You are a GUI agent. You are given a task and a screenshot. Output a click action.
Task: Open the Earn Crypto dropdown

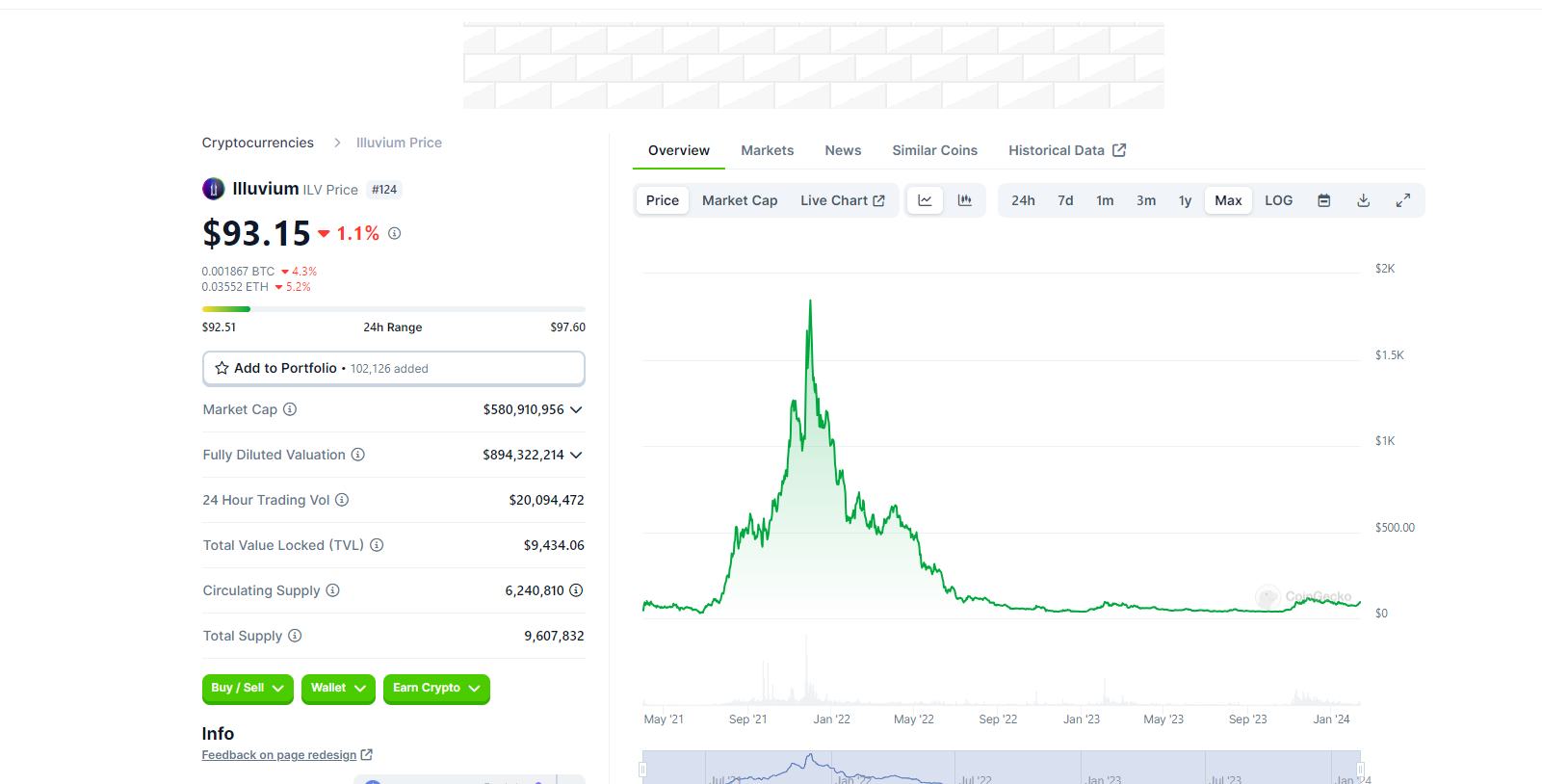[436, 689]
